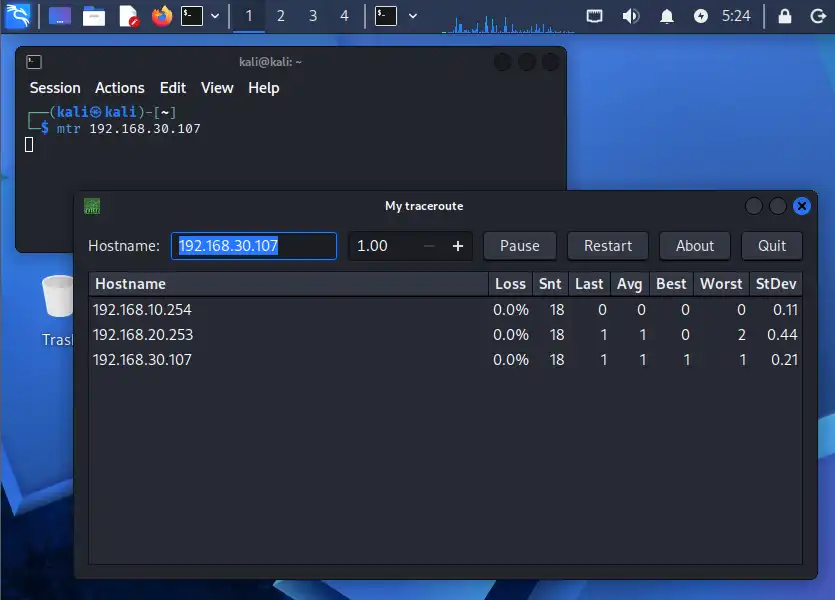
Task: Click StDev value 0.11
Action: (x=785, y=310)
